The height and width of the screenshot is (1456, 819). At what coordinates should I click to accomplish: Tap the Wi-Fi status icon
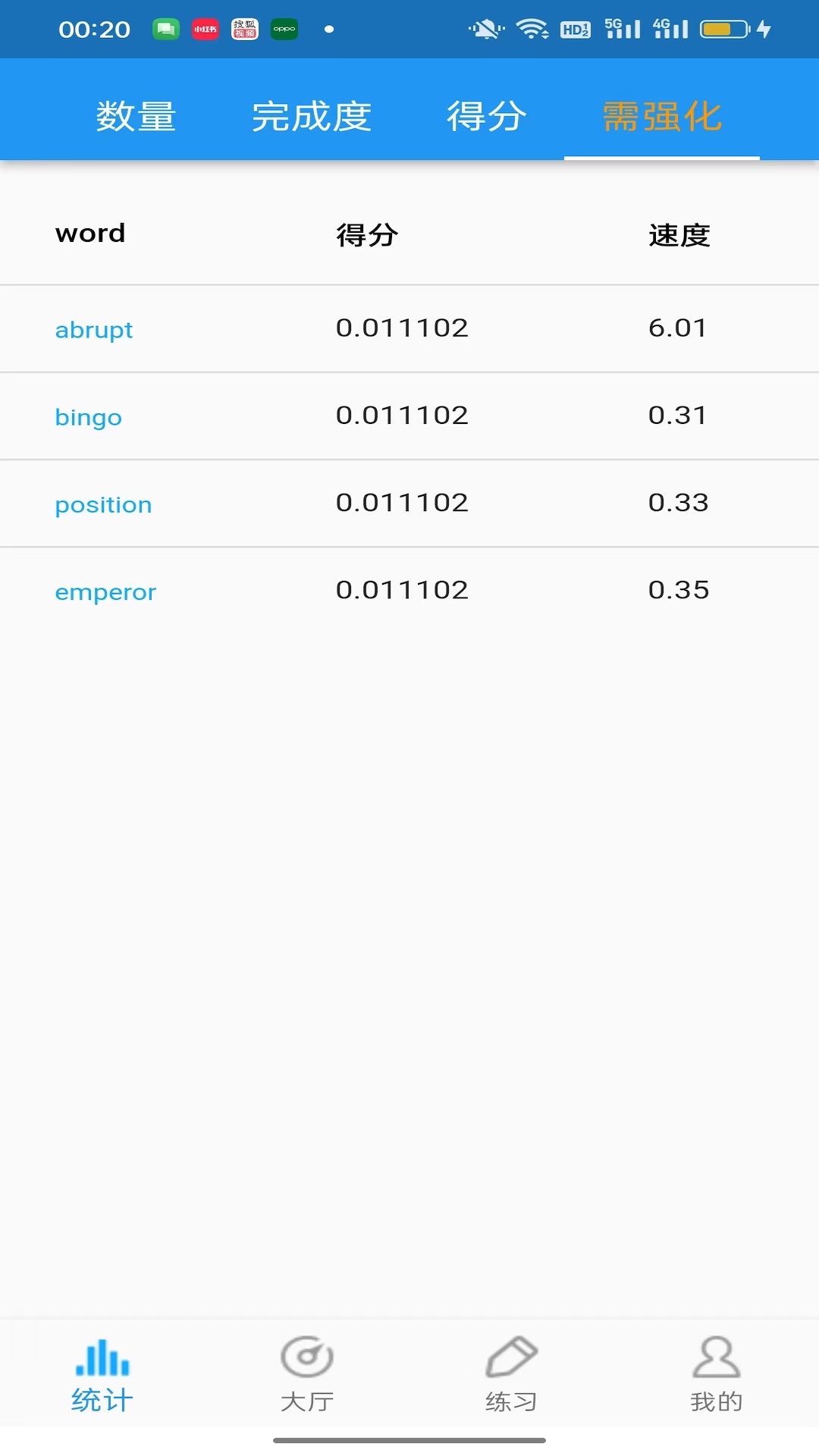tap(532, 30)
